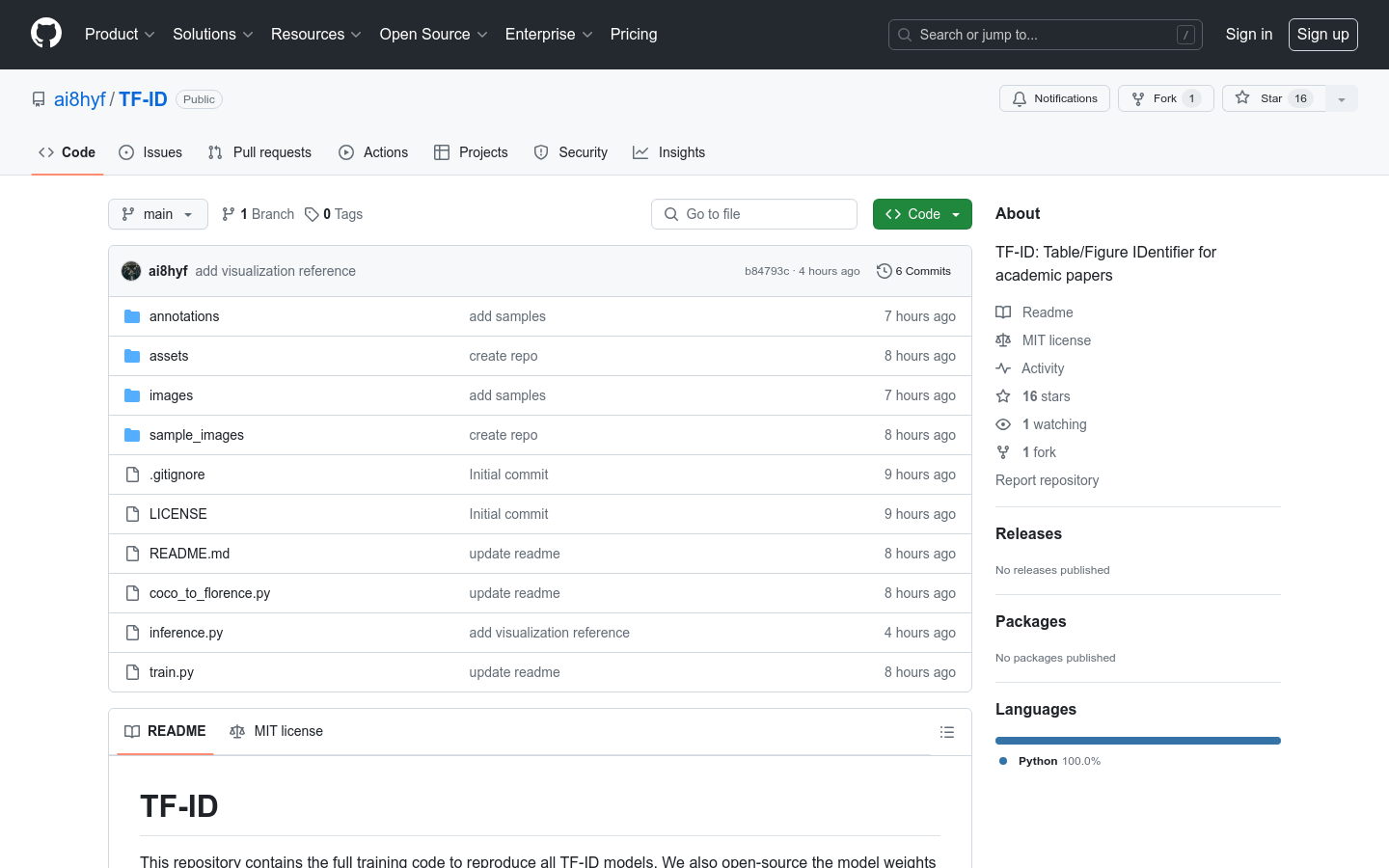Expand the Solutions menu
1389x868 pixels.
213,35
